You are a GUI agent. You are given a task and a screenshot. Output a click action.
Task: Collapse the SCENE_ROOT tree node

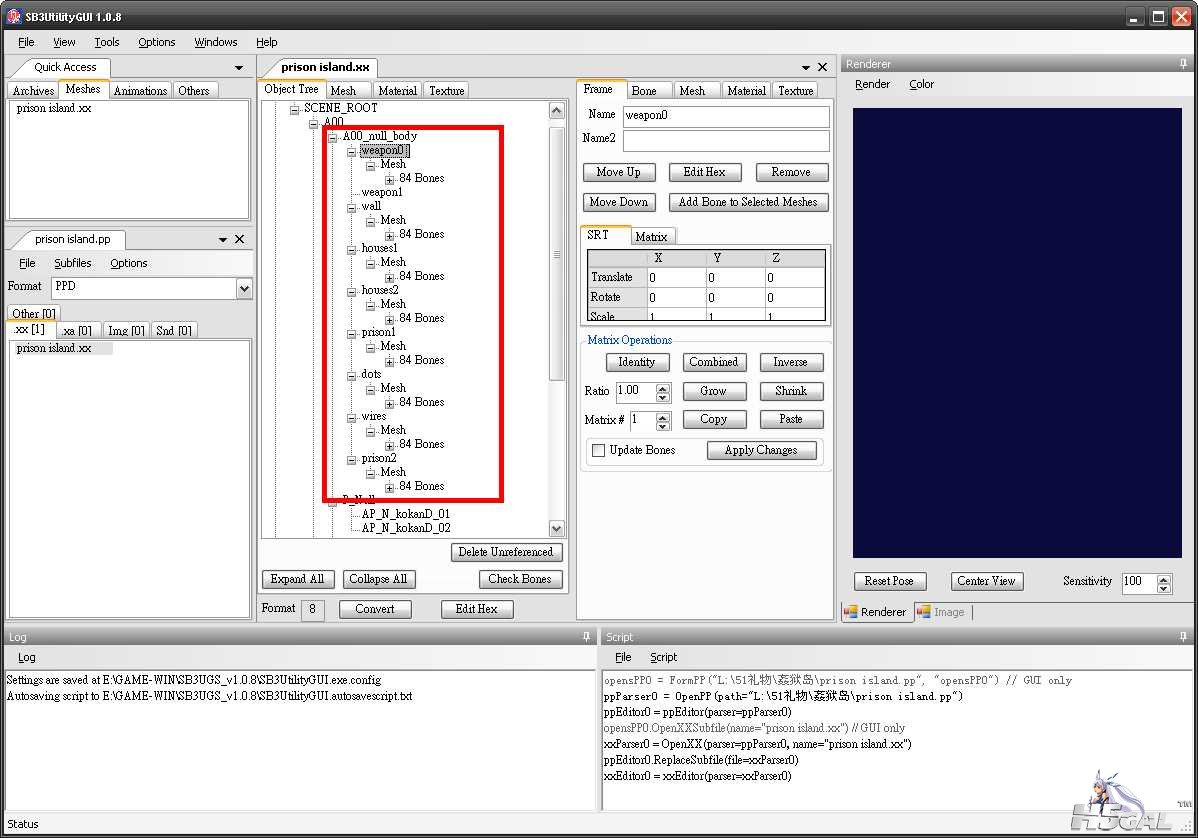(295, 109)
